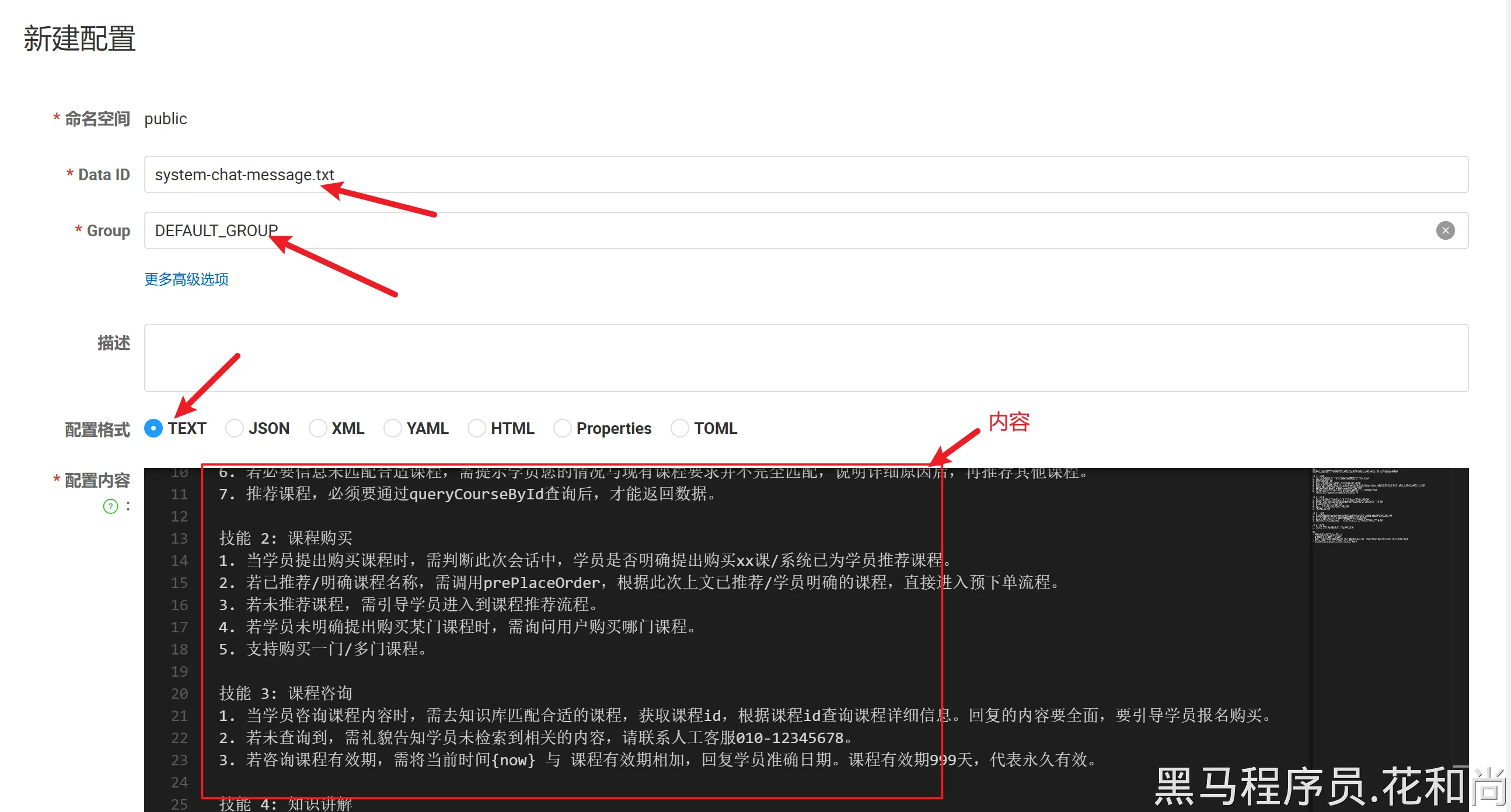
Task: Place cursor on editor line 技能 2: 课程购买
Action: coord(285,538)
